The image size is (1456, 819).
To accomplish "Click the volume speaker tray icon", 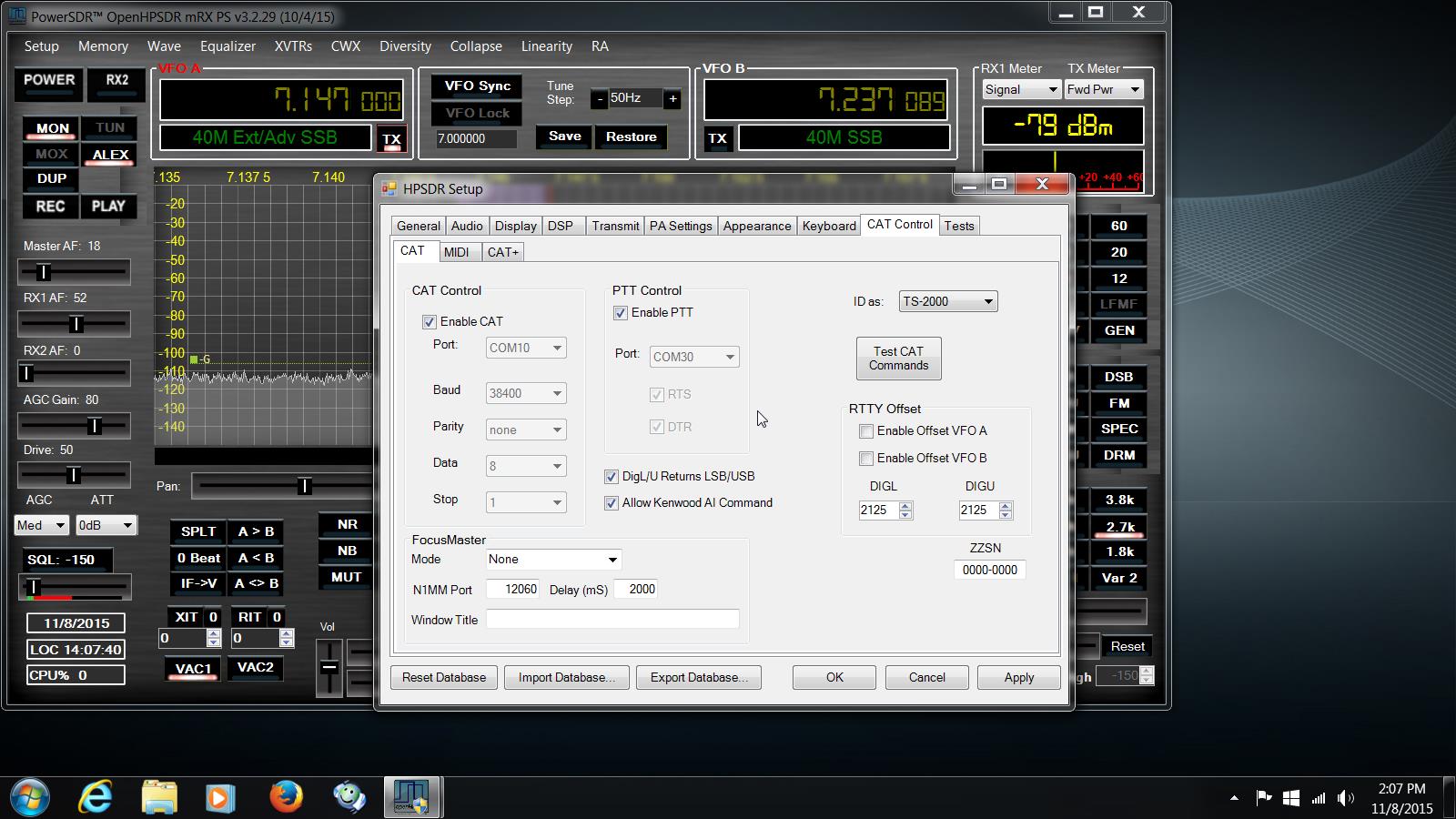I will click(1345, 798).
